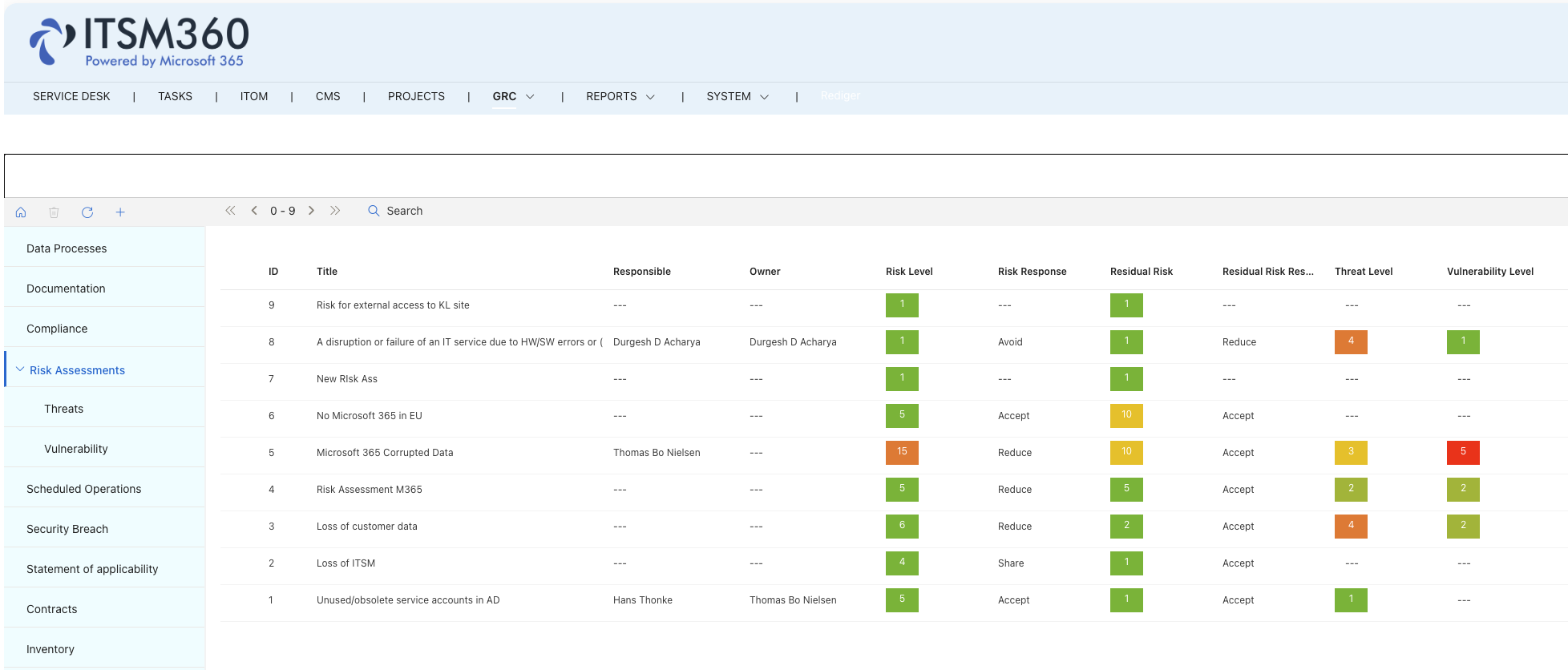Click the '0 - 9' page range
Viewport: 1568px width, 670px height.
point(283,211)
